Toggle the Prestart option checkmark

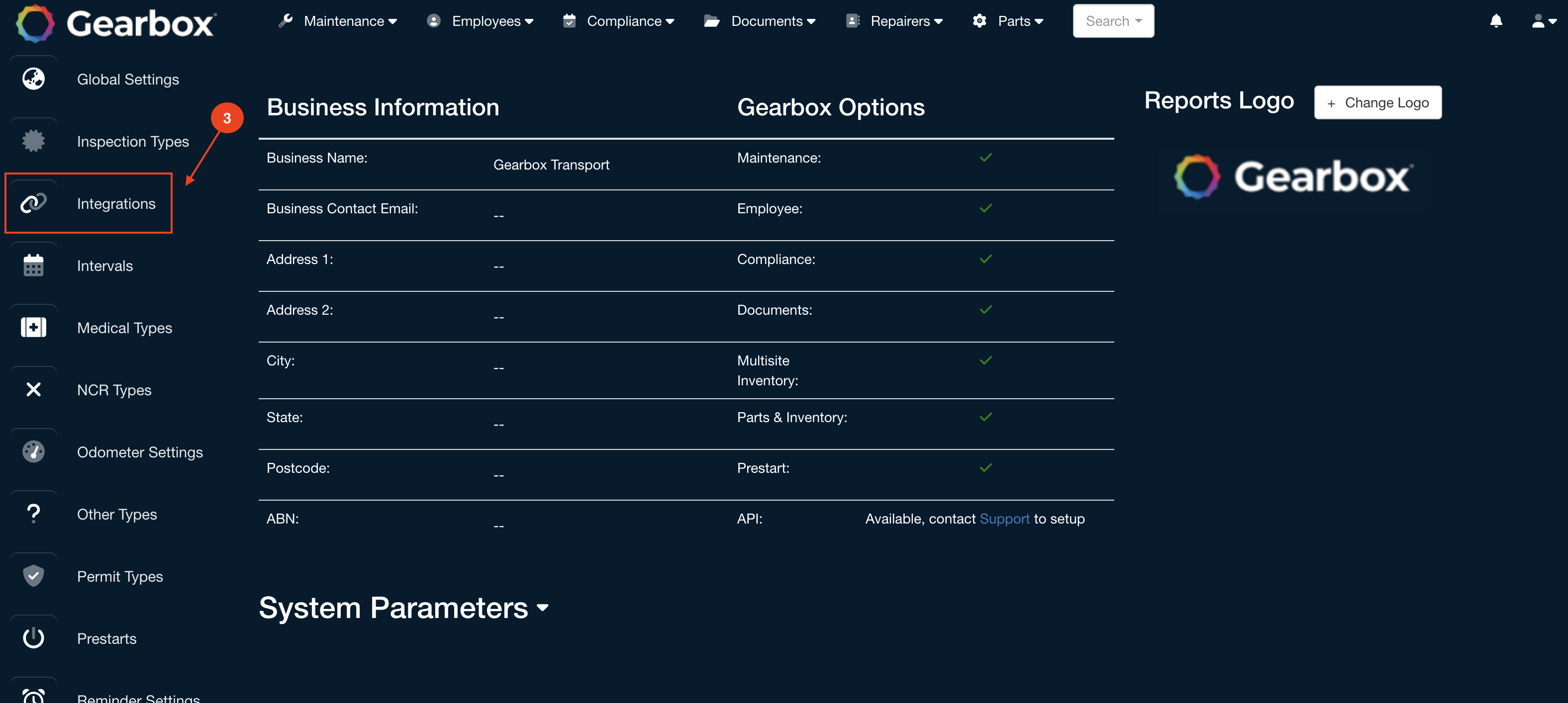click(985, 467)
